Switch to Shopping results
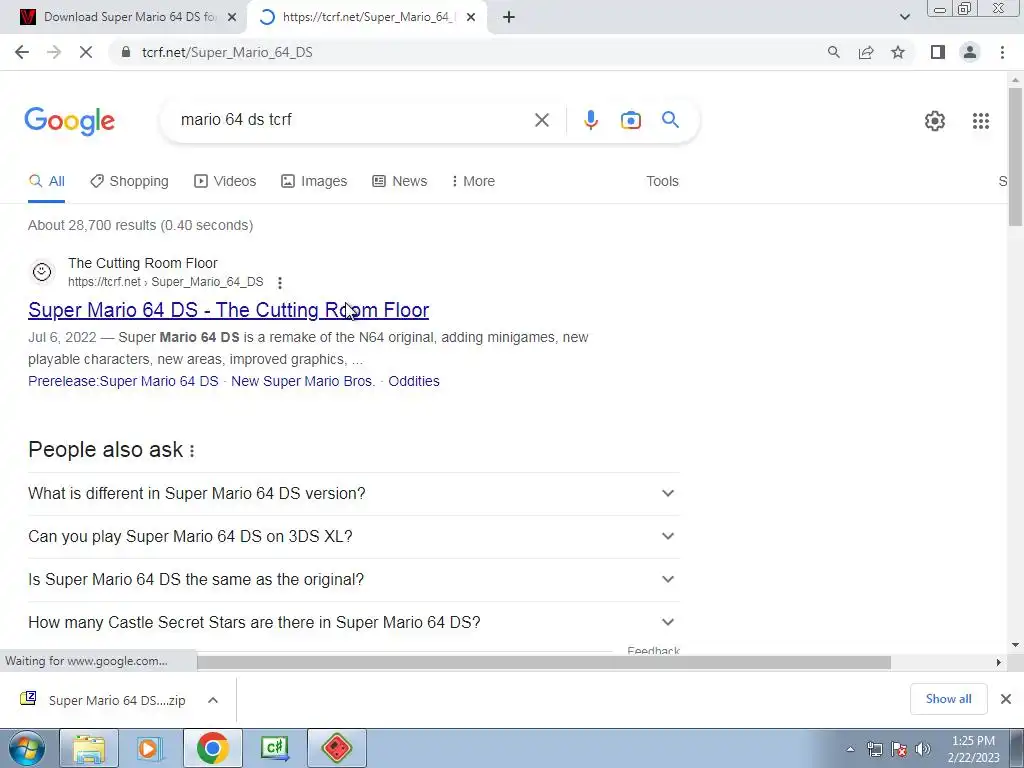This screenshot has height=768, width=1024. [129, 182]
